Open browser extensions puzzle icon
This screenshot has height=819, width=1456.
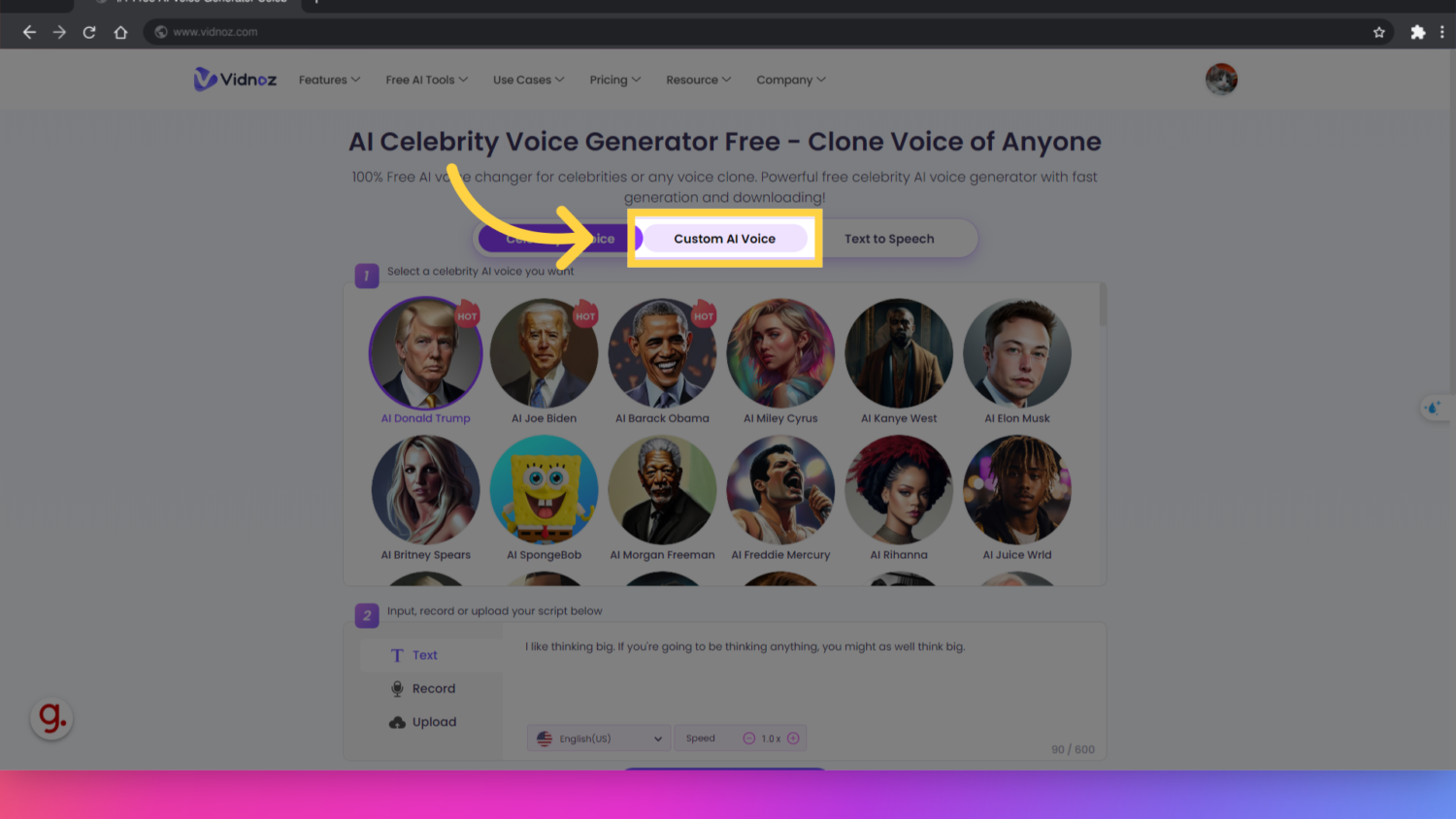[x=1418, y=32]
